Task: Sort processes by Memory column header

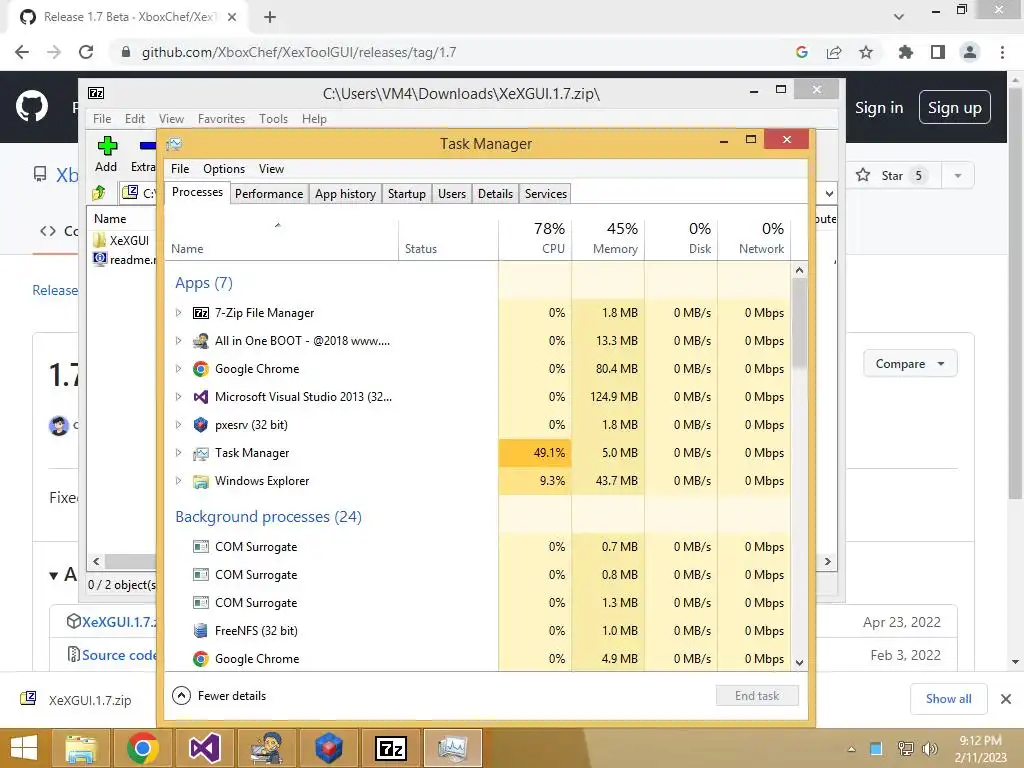Action: (608, 238)
